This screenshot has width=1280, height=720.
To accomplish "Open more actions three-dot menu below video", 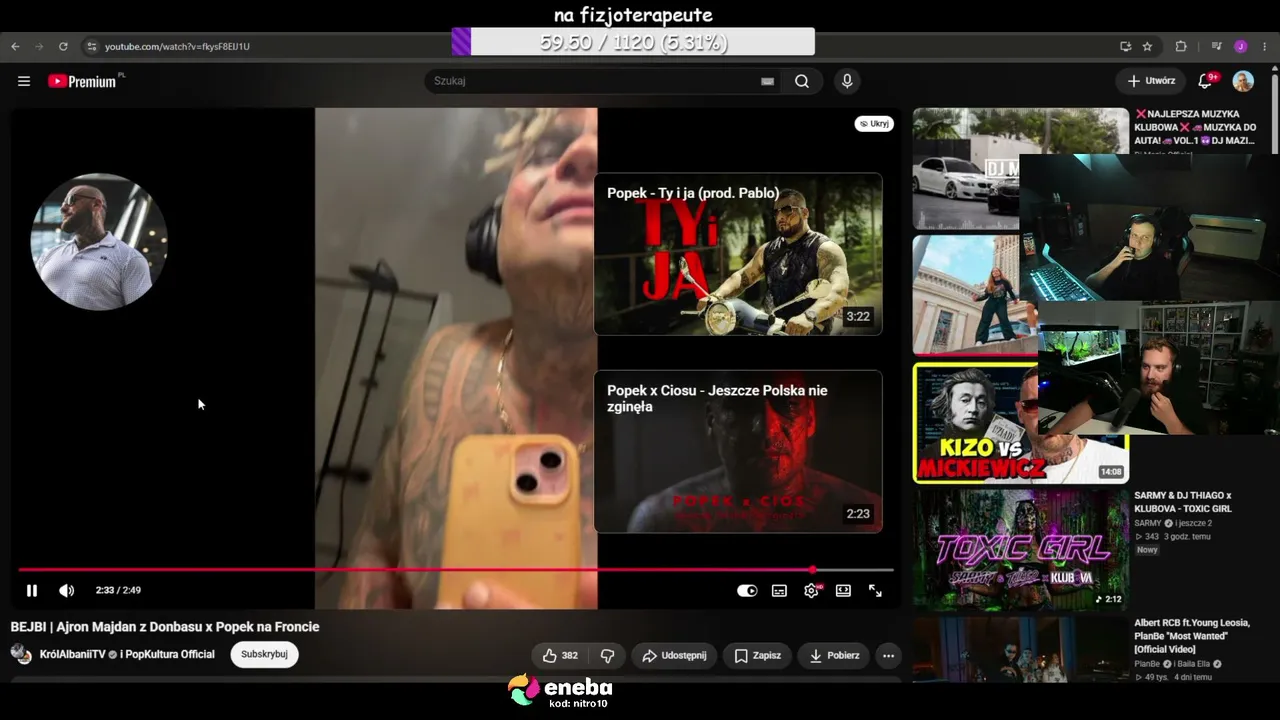I will coord(888,656).
